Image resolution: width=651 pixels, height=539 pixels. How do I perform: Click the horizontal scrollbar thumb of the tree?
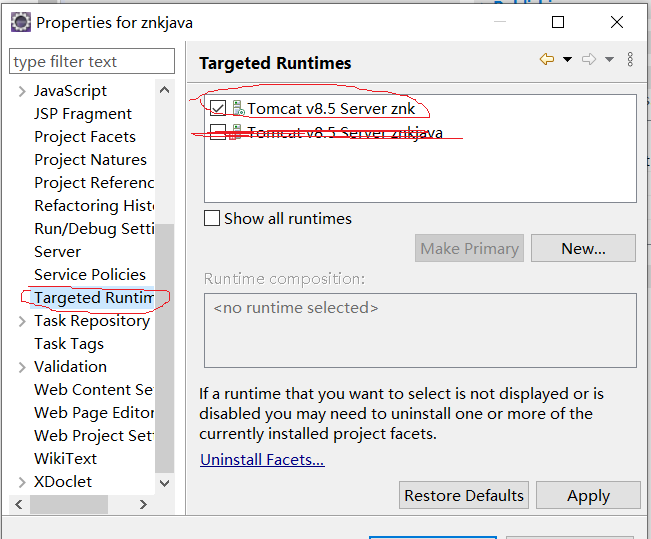[69, 505]
